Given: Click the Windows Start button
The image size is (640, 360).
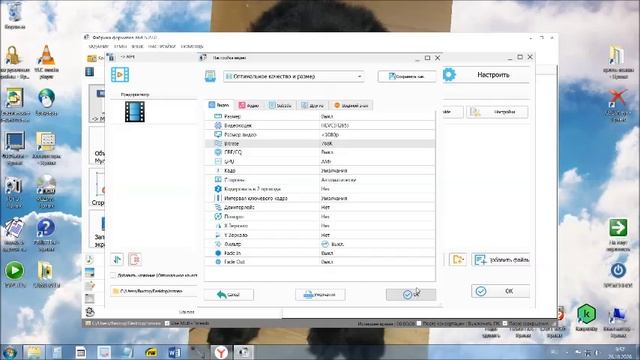Looking at the screenshot, I should 9,352.
